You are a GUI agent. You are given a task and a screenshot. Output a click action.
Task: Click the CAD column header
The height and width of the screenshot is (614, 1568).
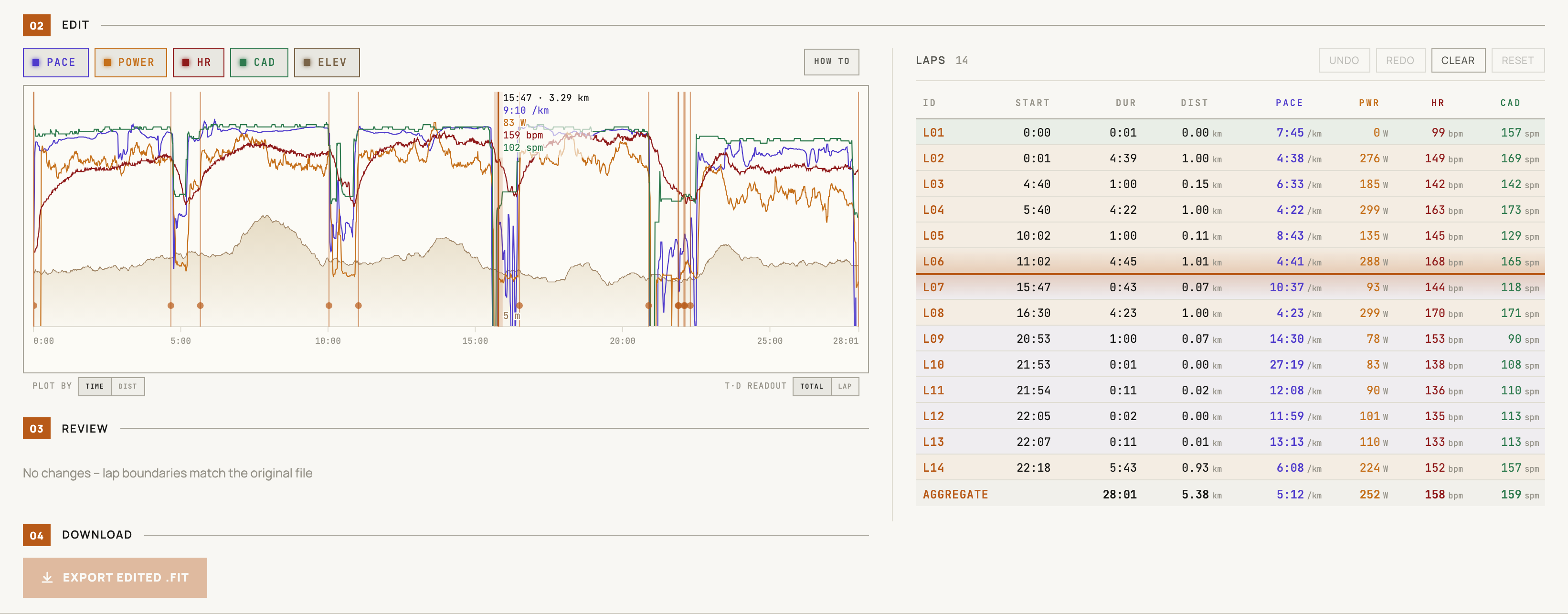(1510, 103)
